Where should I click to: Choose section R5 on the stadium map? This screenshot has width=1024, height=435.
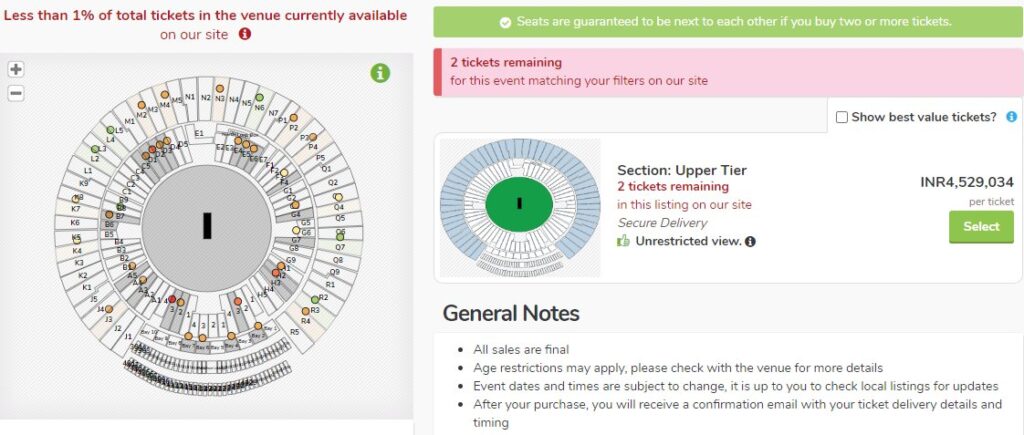[295, 332]
